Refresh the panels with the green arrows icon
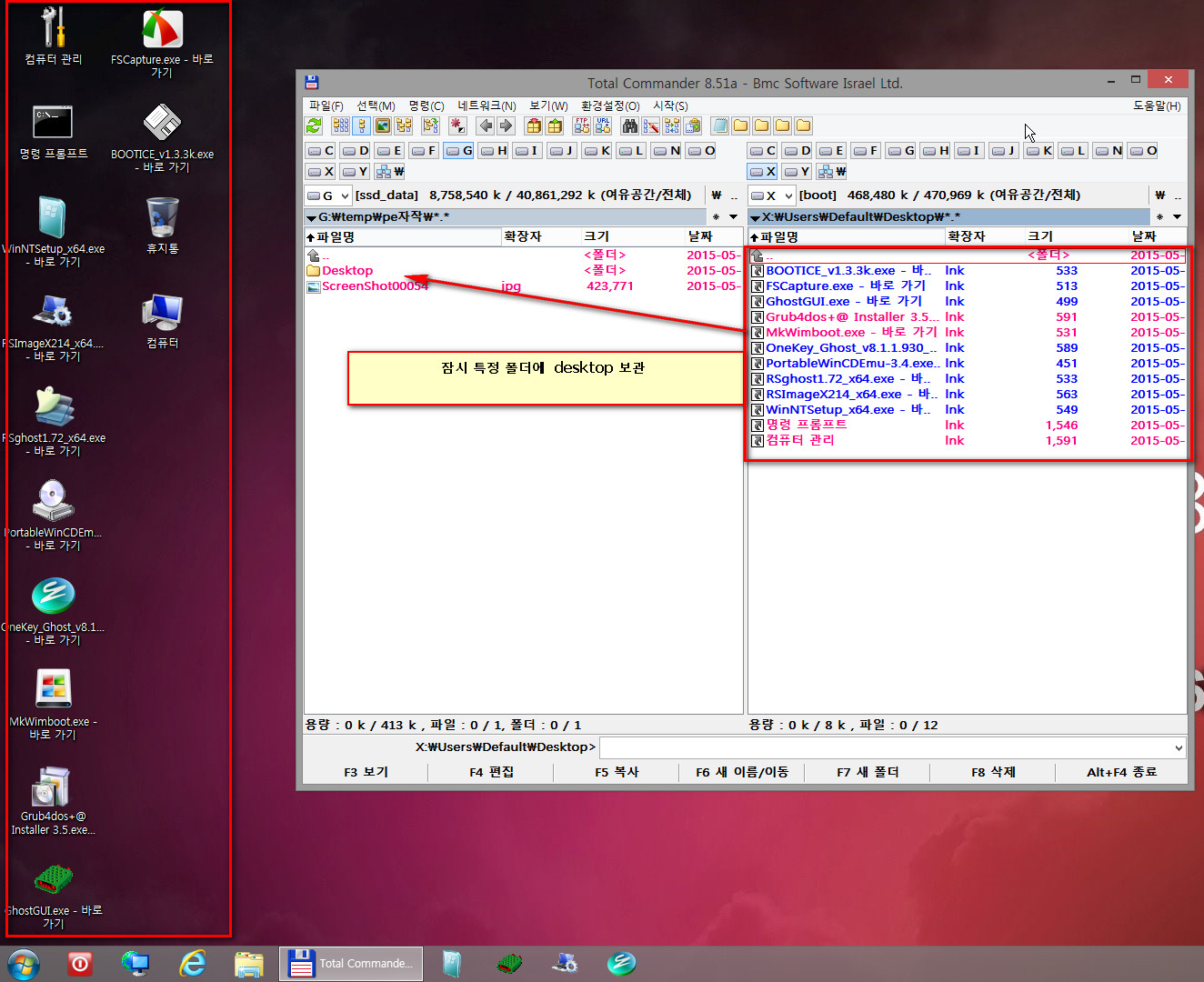Viewport: 1204px width, 982px height. pos(315,125)
